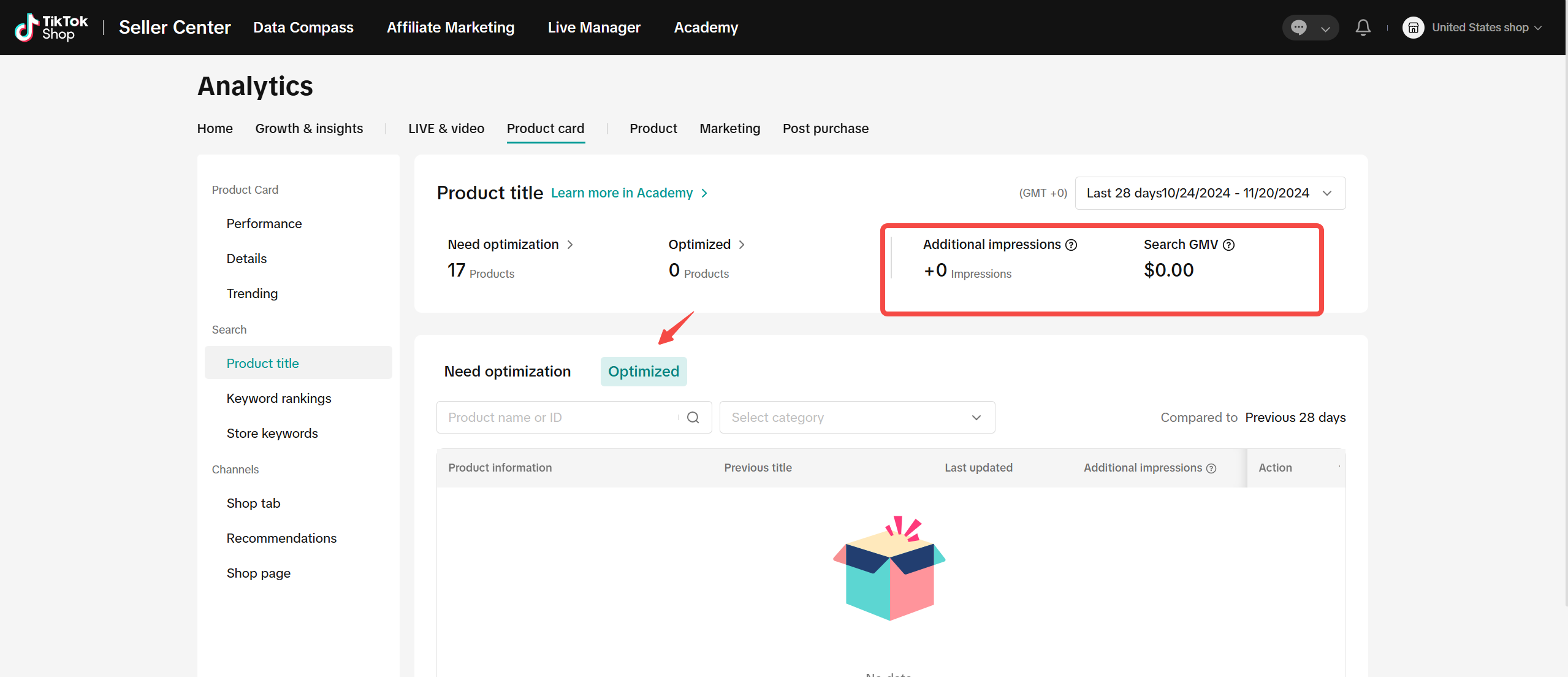Image resolution: width=1568 pixels, height=677 pixels.
Task: Go to LIVE & video tab
Action: point(446,129)
